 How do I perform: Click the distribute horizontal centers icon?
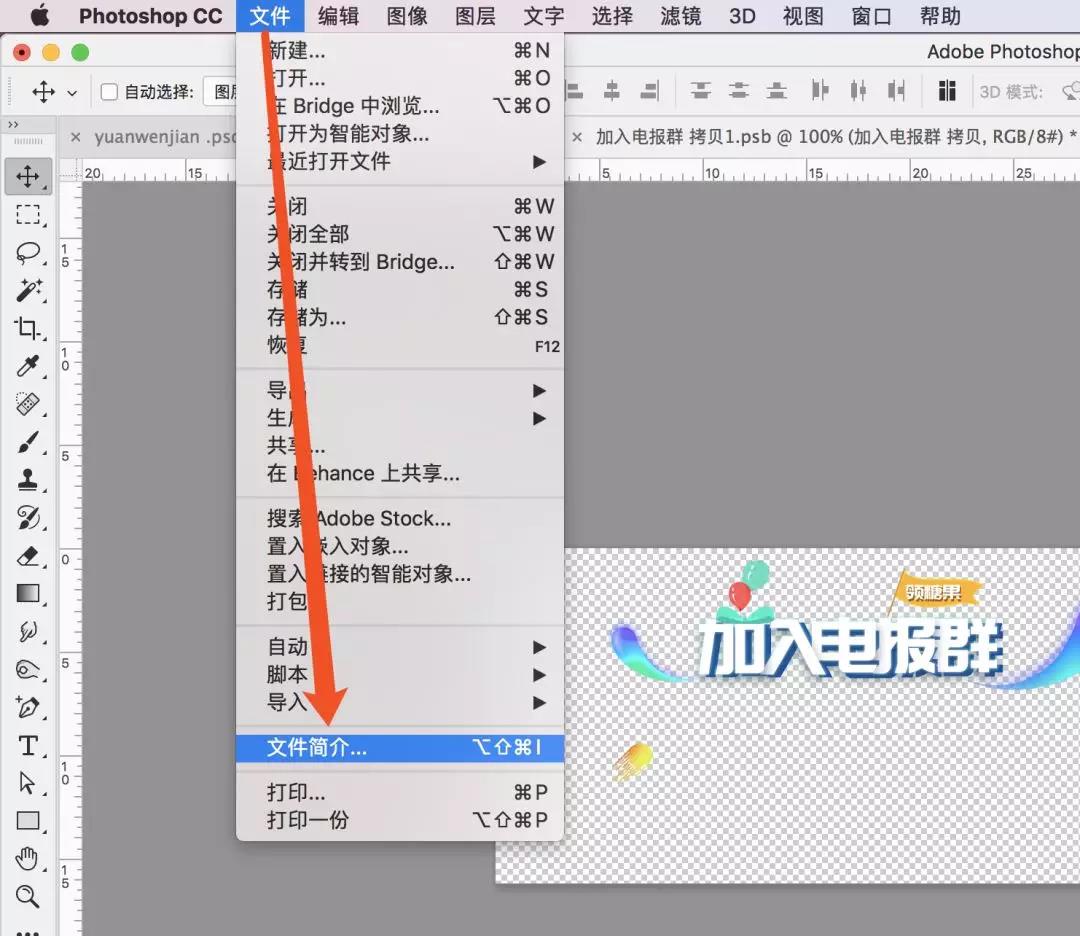858,91
